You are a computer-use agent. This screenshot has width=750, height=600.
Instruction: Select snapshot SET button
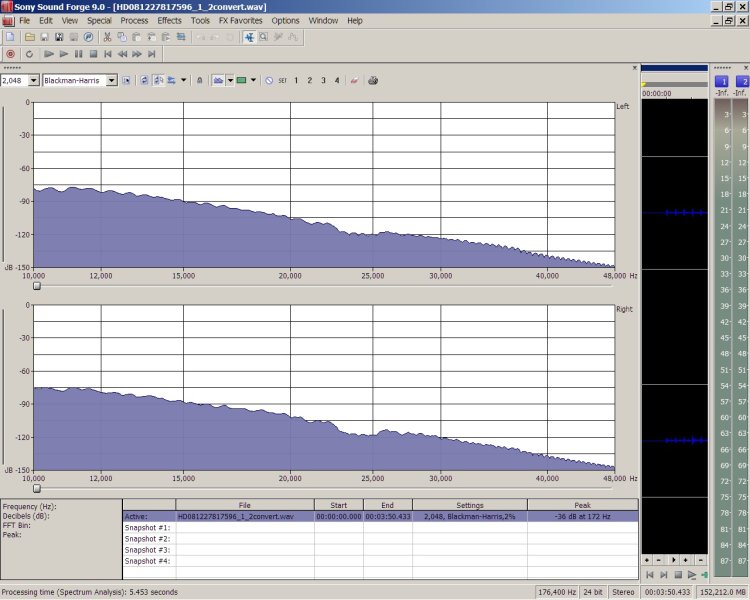coord(282,80)
